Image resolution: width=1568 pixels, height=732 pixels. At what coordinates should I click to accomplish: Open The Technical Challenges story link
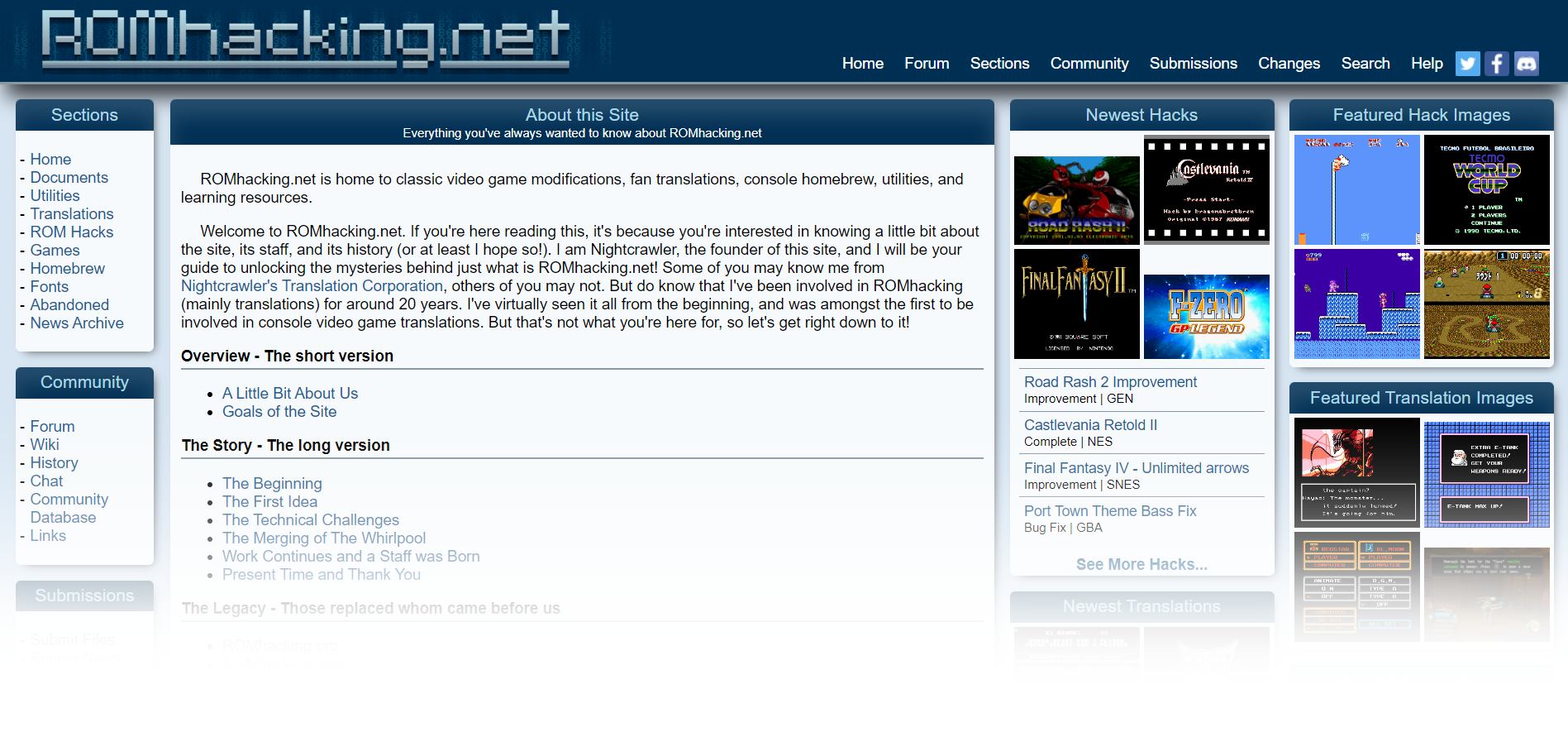tap(310, 520)
